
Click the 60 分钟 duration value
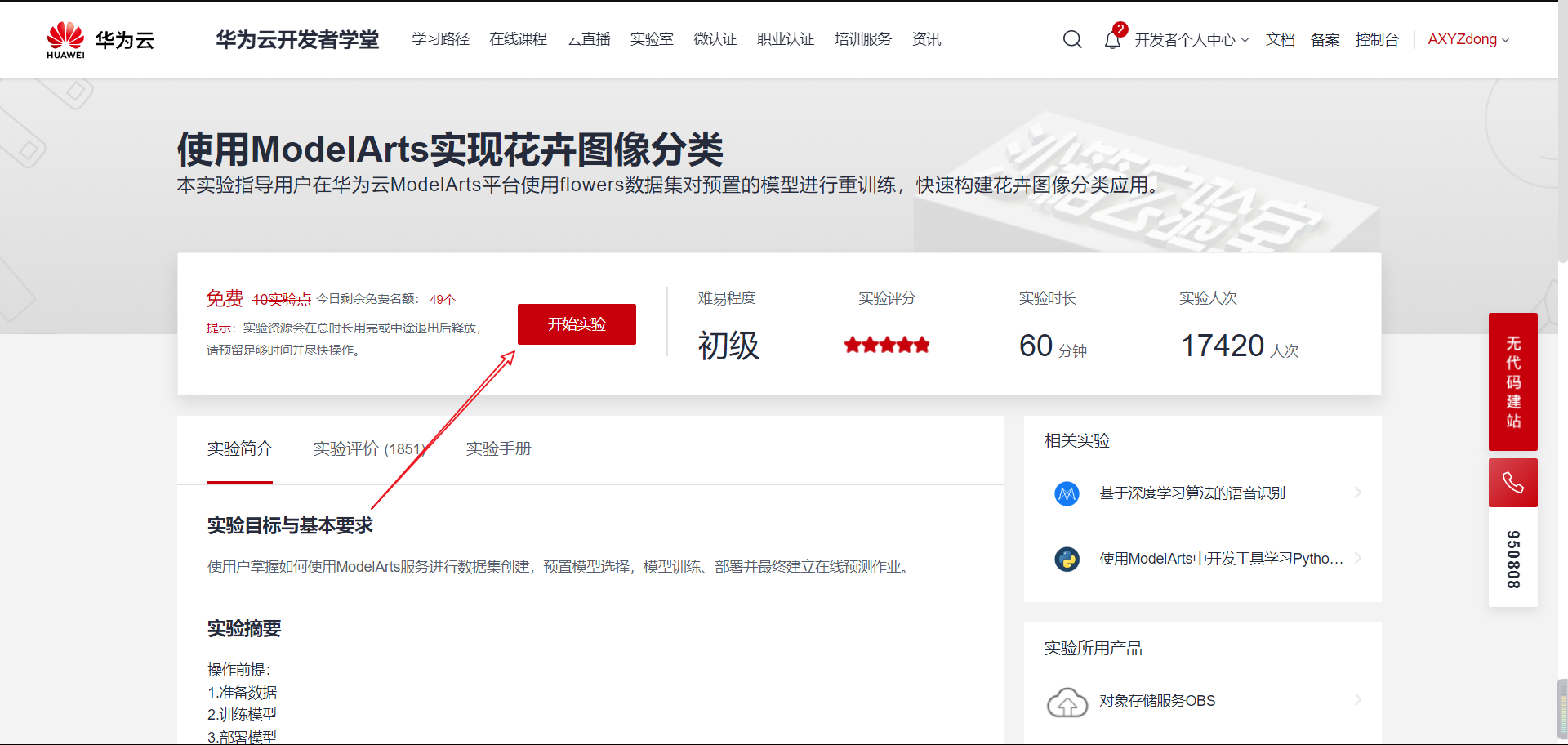point(1053,346)
